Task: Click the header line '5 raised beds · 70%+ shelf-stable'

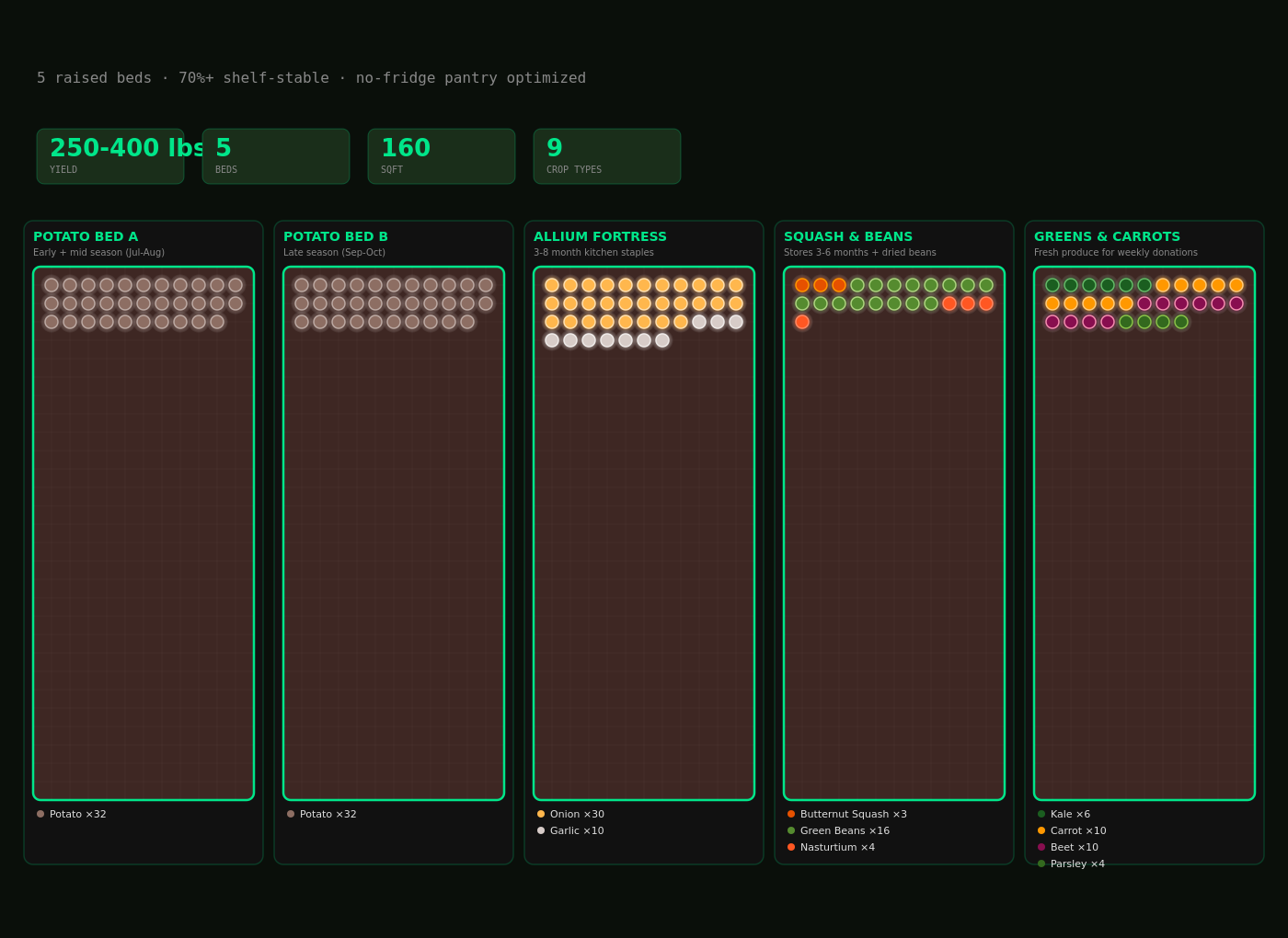Action: point(311,78)
